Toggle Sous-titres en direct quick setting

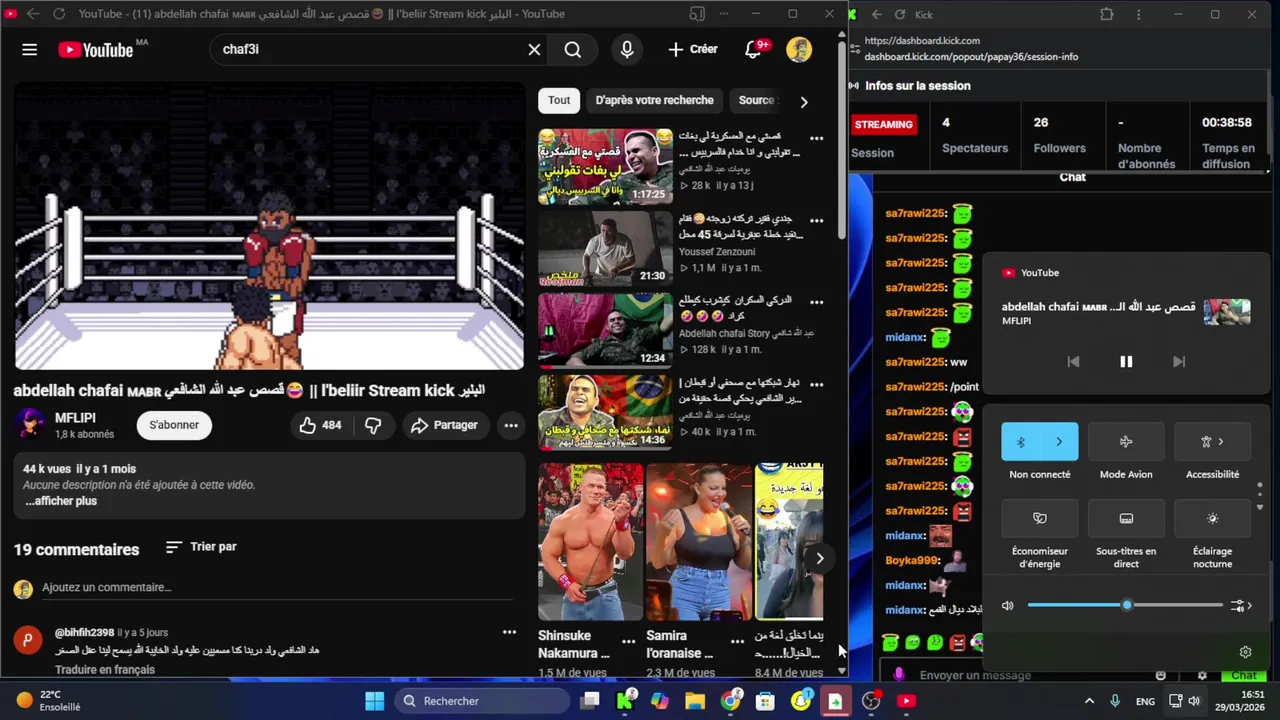click(x=1126, y=518)
